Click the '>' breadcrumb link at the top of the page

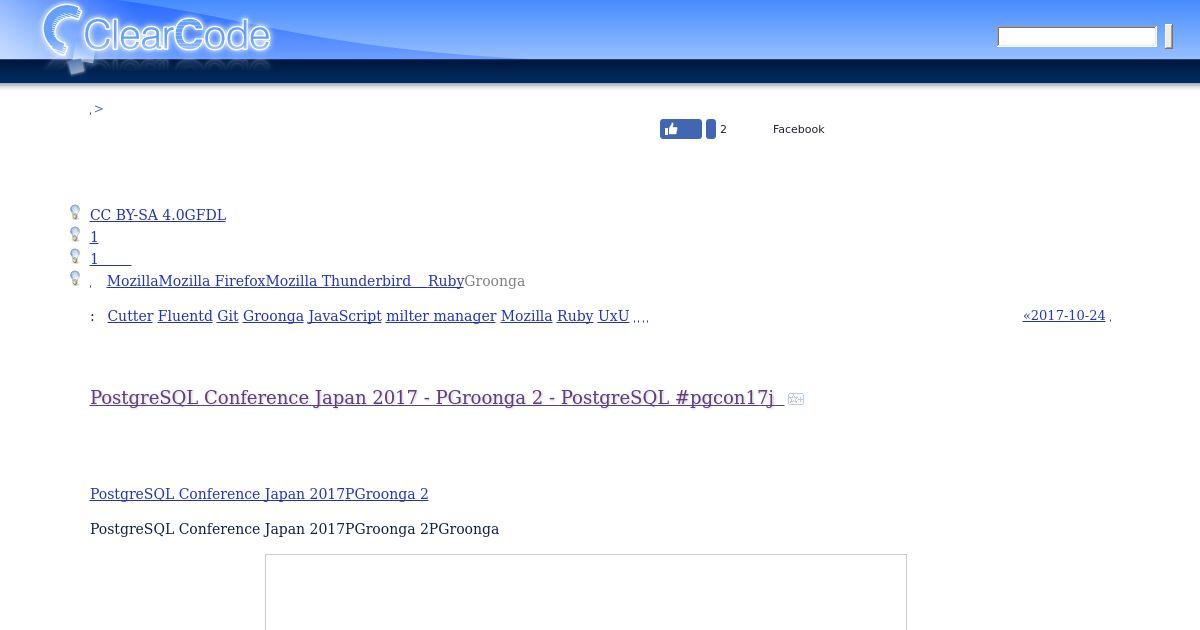[x=98, y=109]
